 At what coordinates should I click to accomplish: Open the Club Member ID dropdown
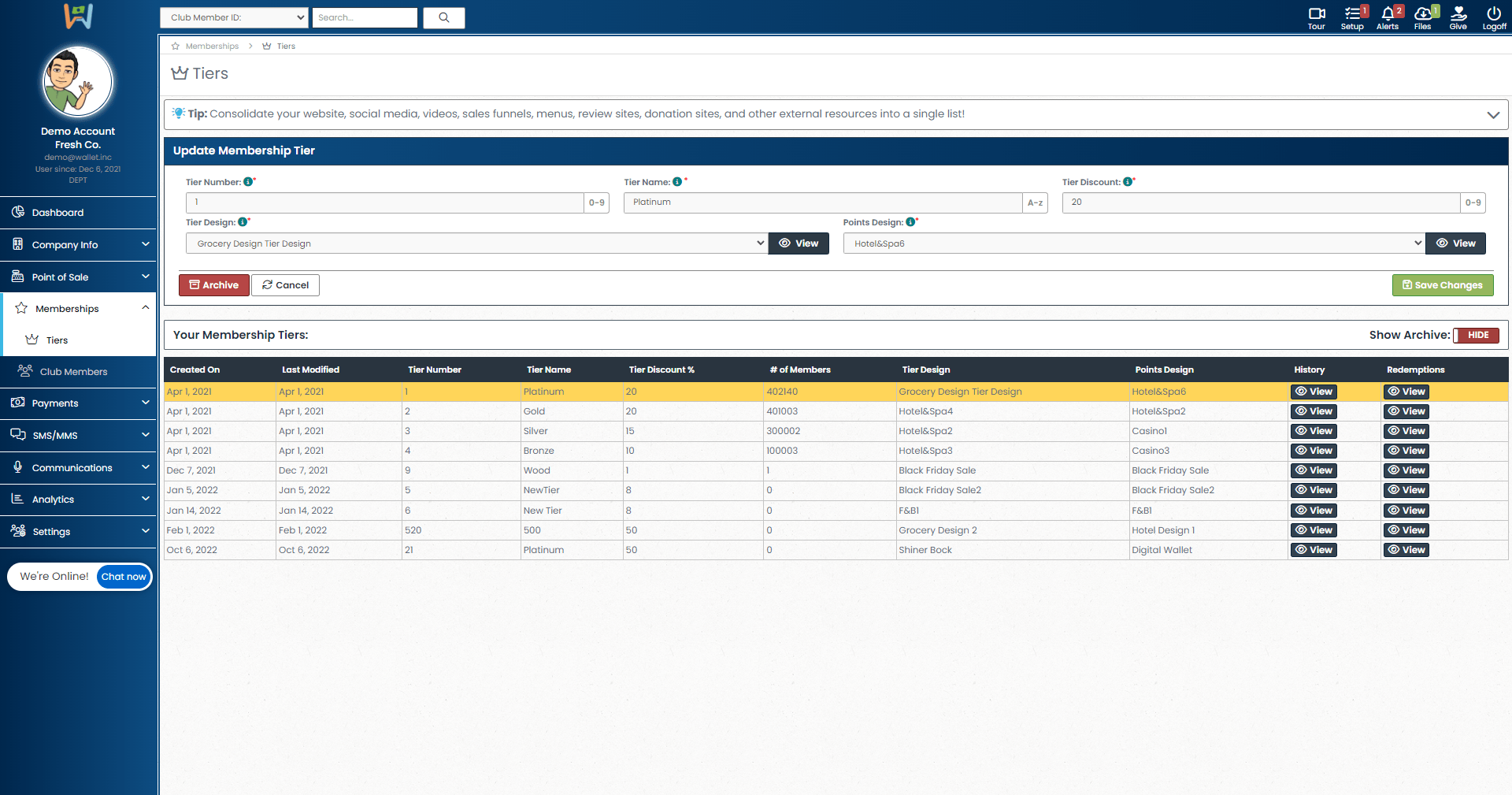(x=234, y=17)
